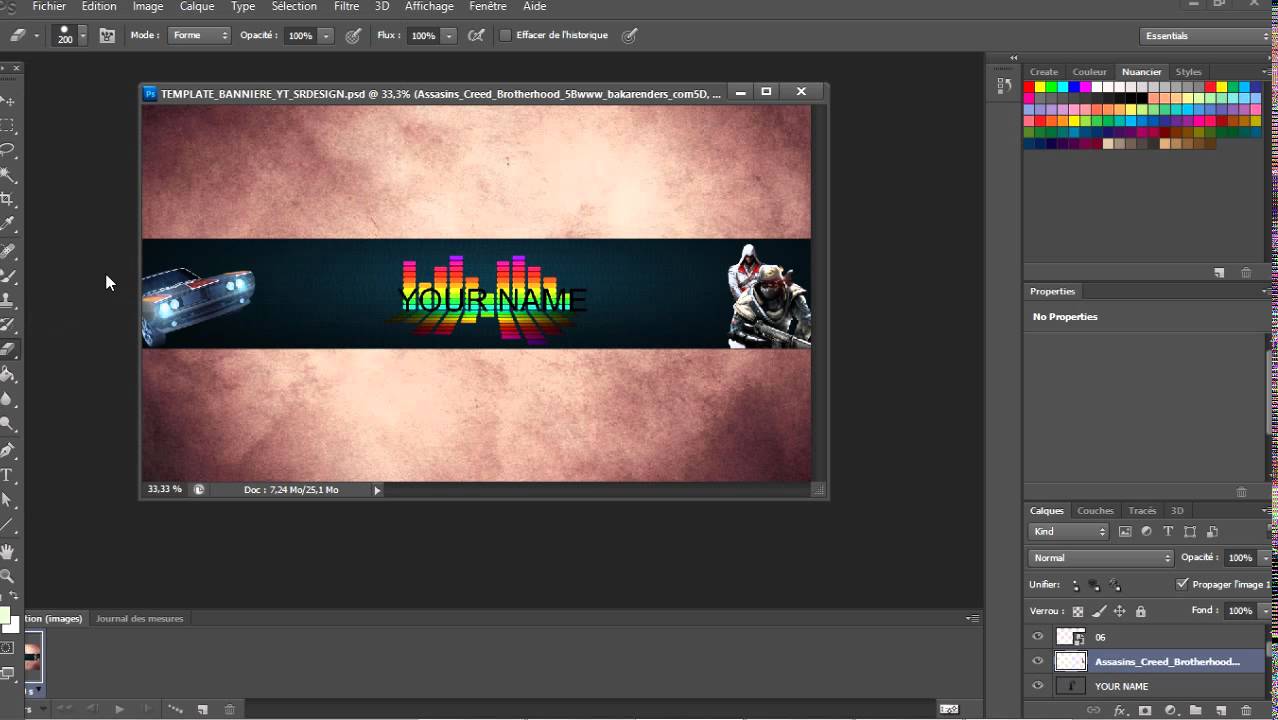Open the Fond fill dropdown

pos(1264,611)
